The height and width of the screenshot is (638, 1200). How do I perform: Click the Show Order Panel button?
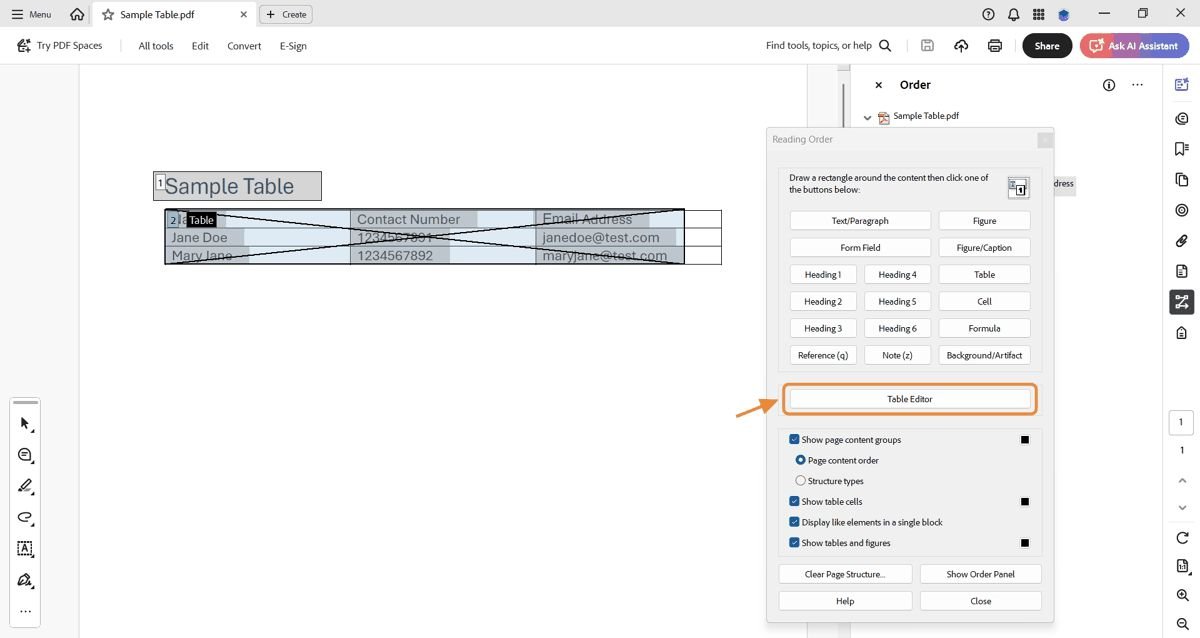[980, 574]
